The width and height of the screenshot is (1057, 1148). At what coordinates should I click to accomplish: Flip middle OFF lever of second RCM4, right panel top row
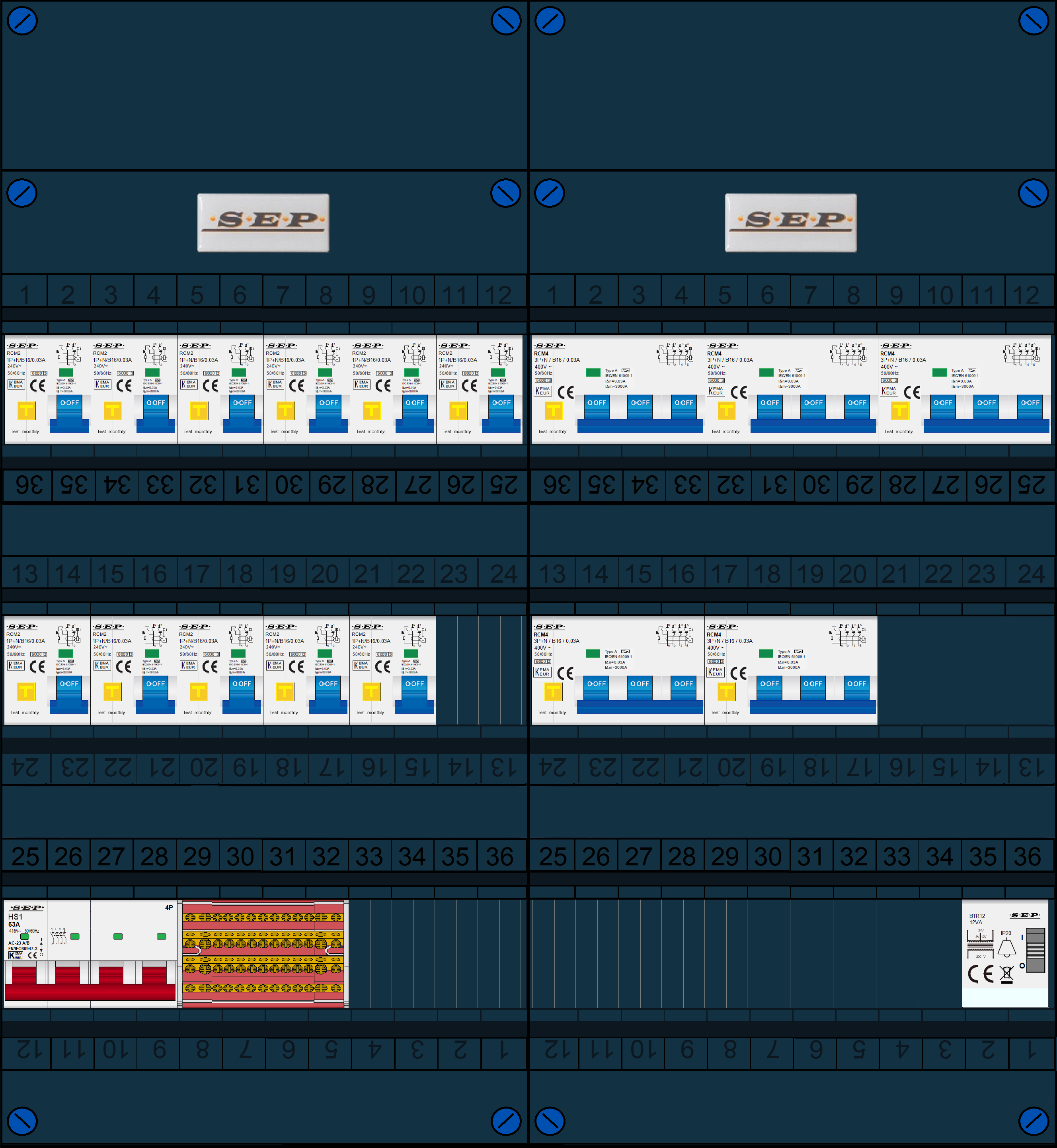tap(813, 407)
